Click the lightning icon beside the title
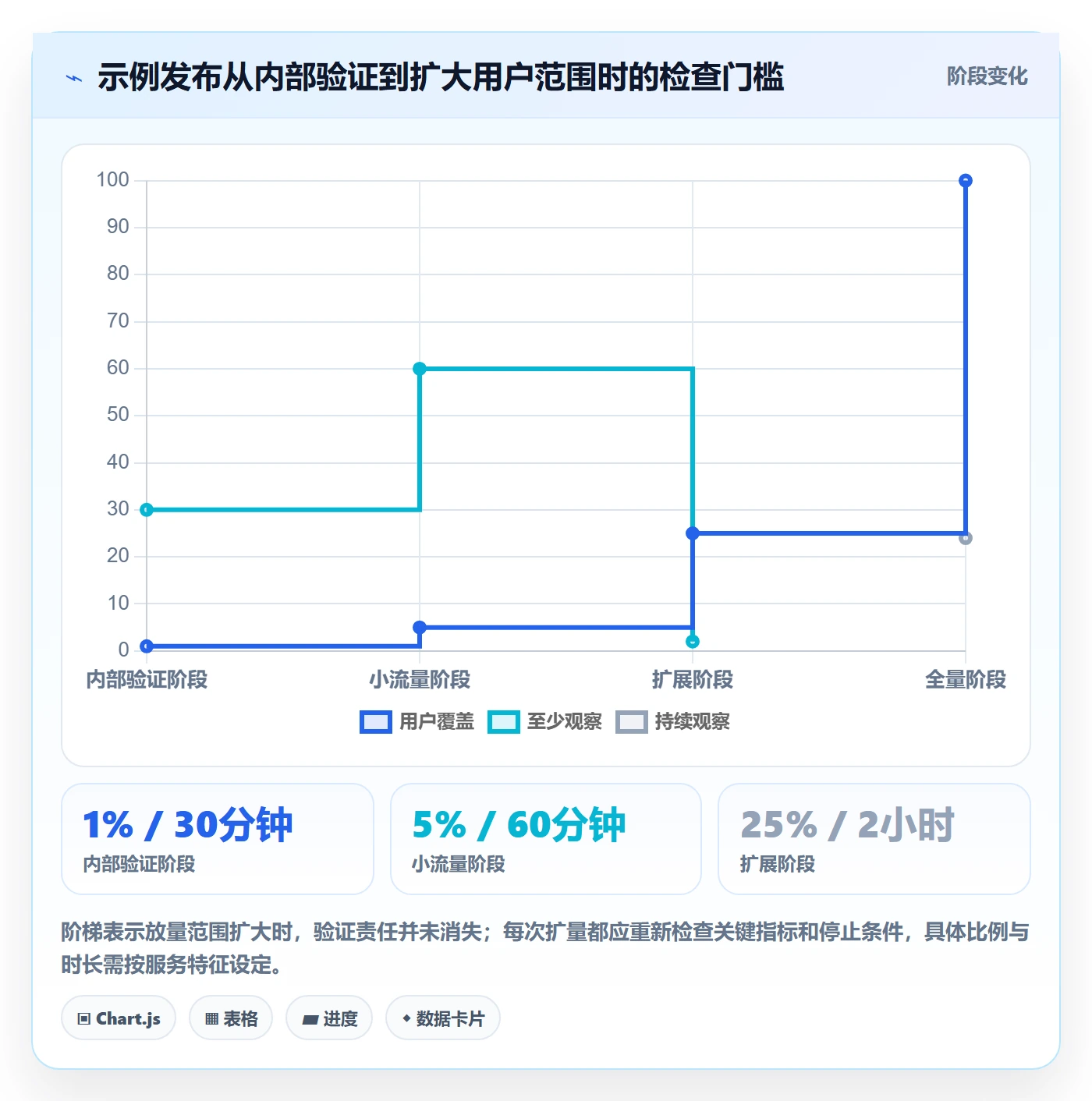Image resolution: width=1092 pixels, height=1101 pixels. [x=74, y=78]
